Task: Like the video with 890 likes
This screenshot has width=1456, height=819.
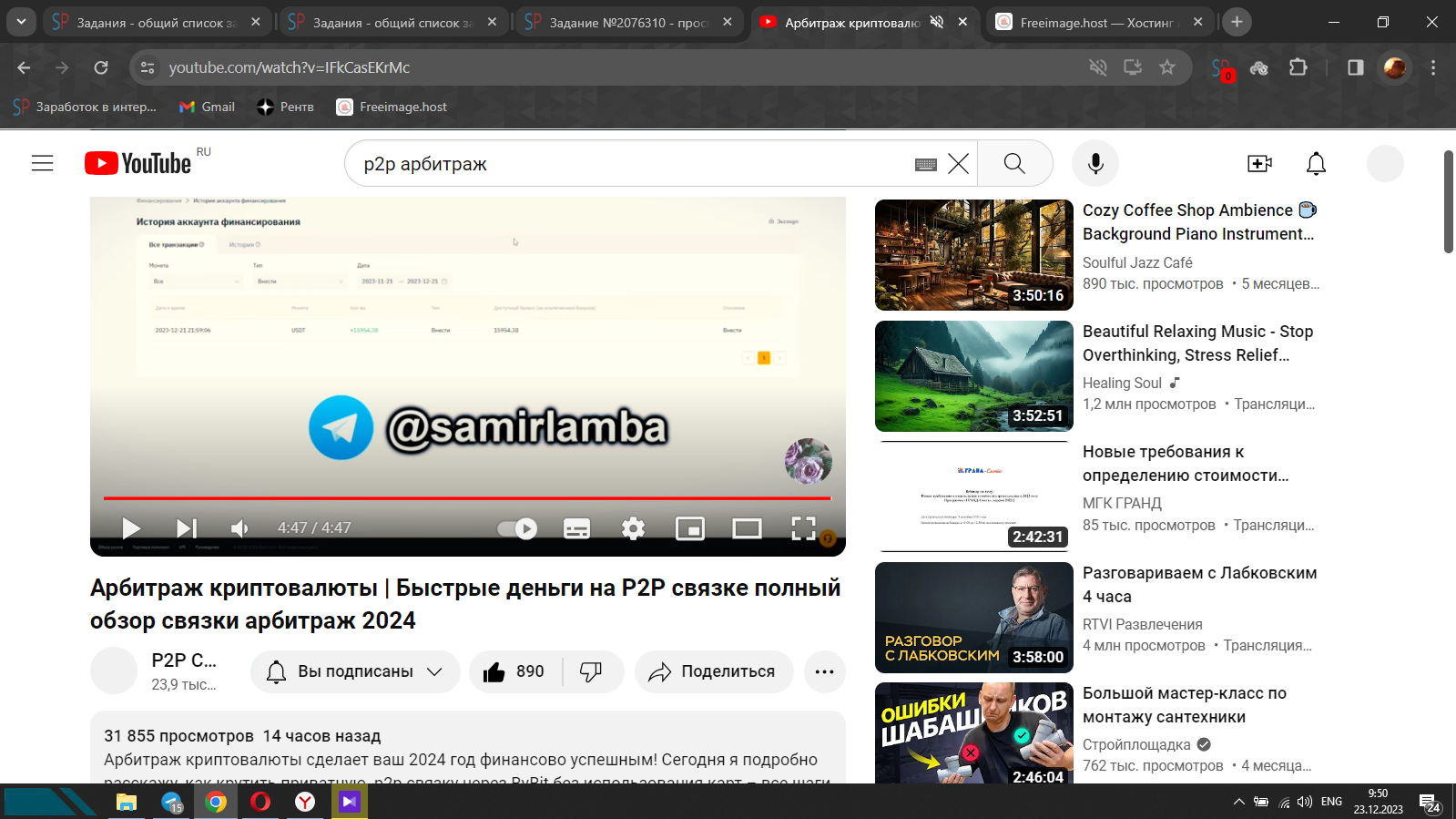Action: click(514, 671)
